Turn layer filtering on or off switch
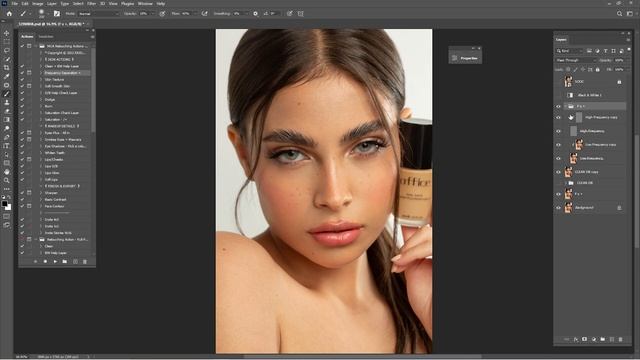Viewport: 640px width, 360px height. [629, 50]
